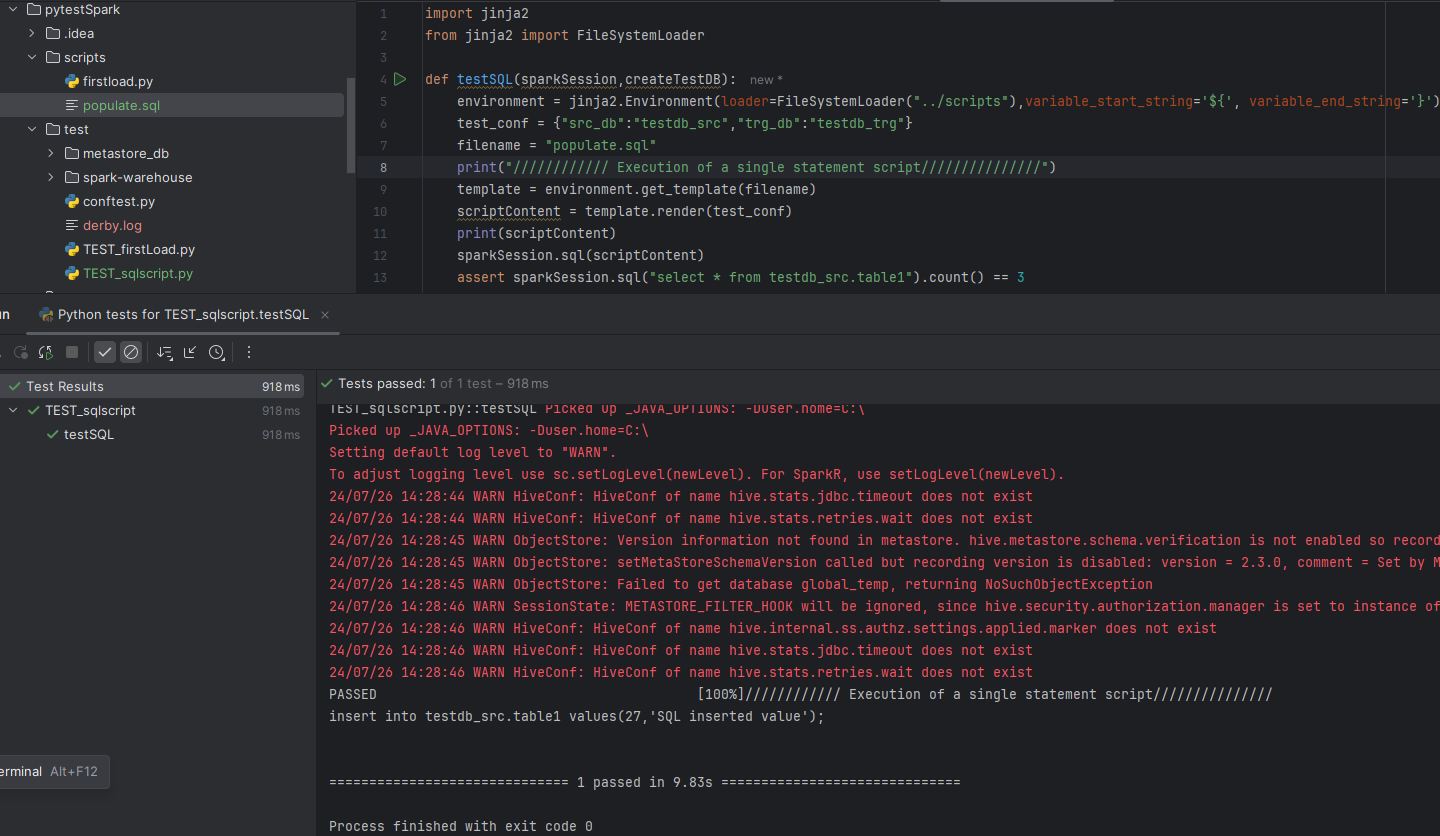The height and width of the screenshot is (836, 1440).
Task: Expand the metastore_db folder
Action: coord(51,153)
